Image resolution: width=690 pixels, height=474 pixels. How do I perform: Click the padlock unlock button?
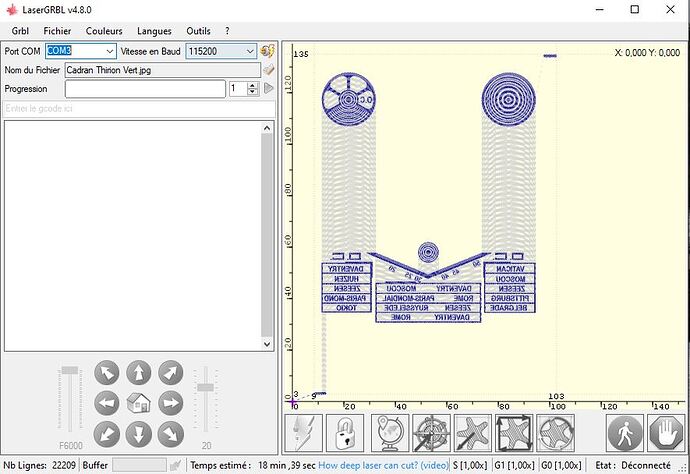[x=345, y=433]
